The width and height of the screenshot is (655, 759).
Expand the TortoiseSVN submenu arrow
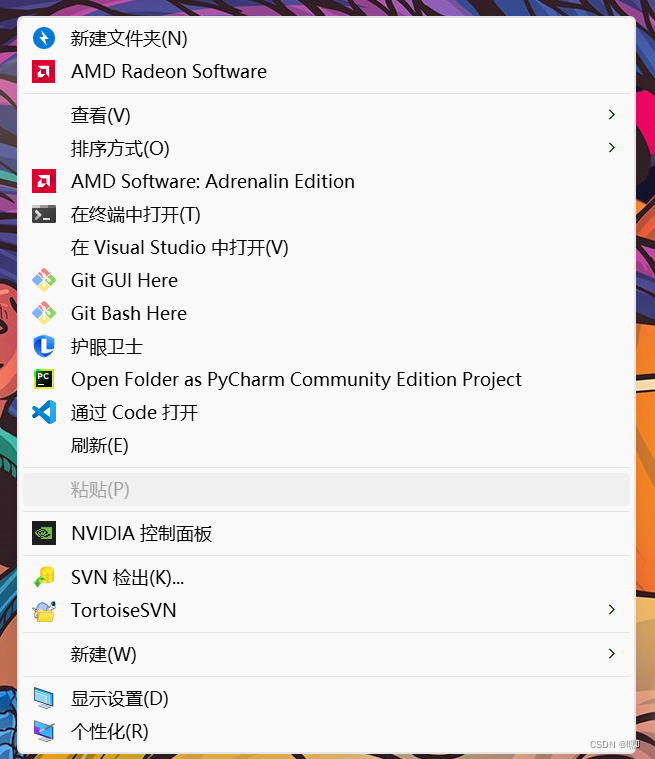click(x=611, y=610)
